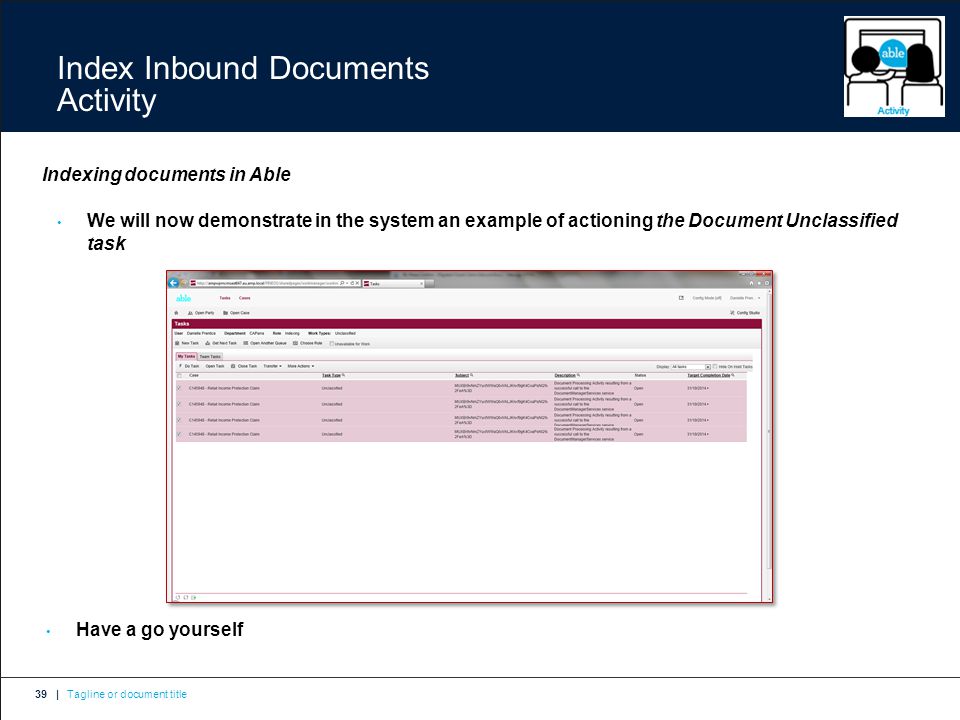Open the Transfer dropdown
The width and height of the screenshot is (960, 720).
click(x=272, y=366)
